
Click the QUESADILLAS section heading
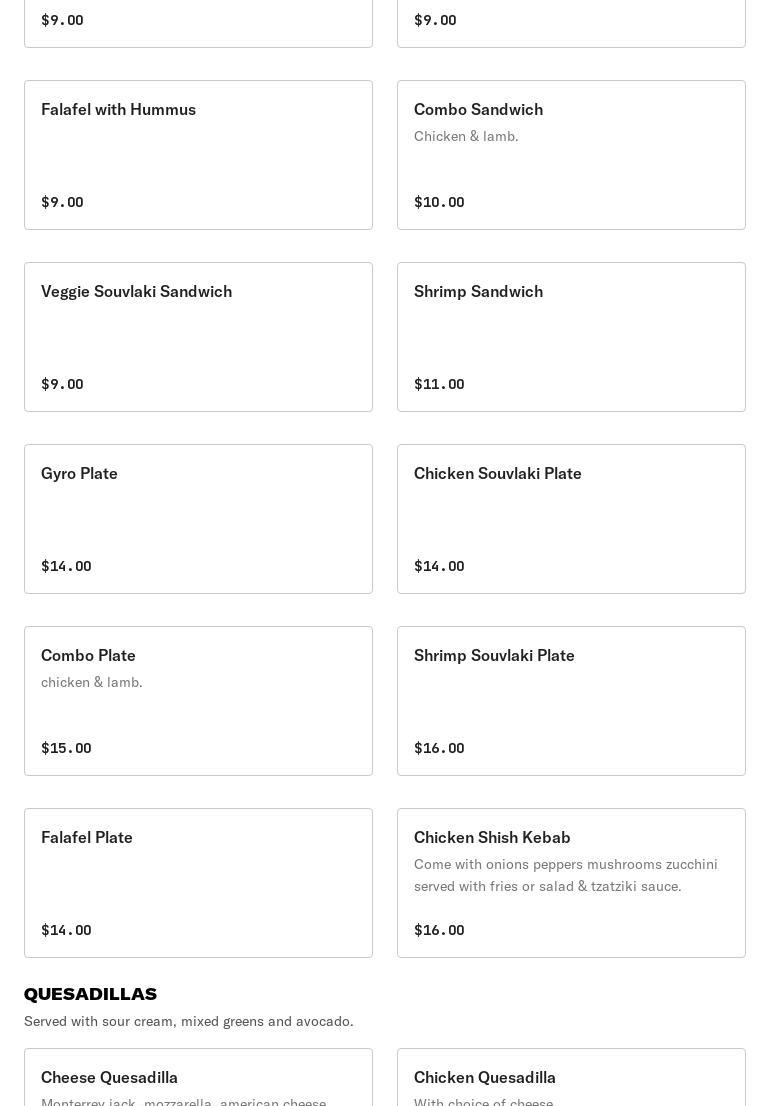coord(90,994)
